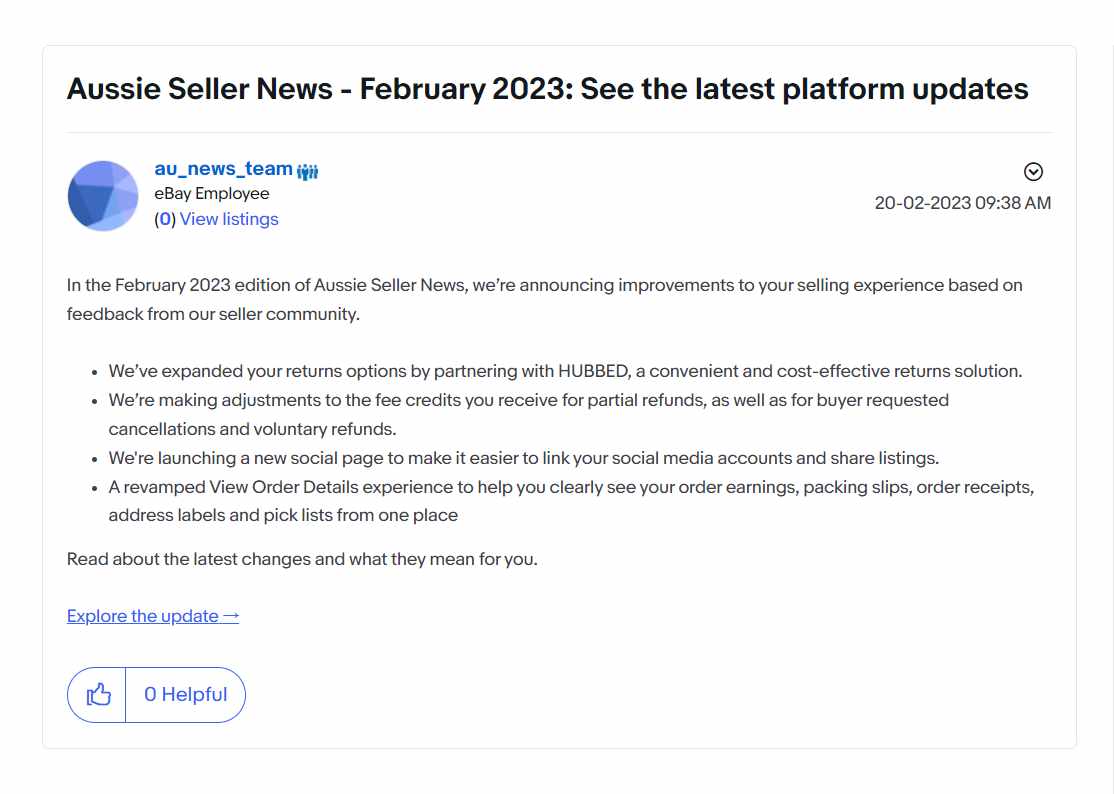Image resolution: width=1114 pixels, height=794 pixels.
Task: Click the bullet about partnering with HUBBED
Action: click(x=566, y=371)
